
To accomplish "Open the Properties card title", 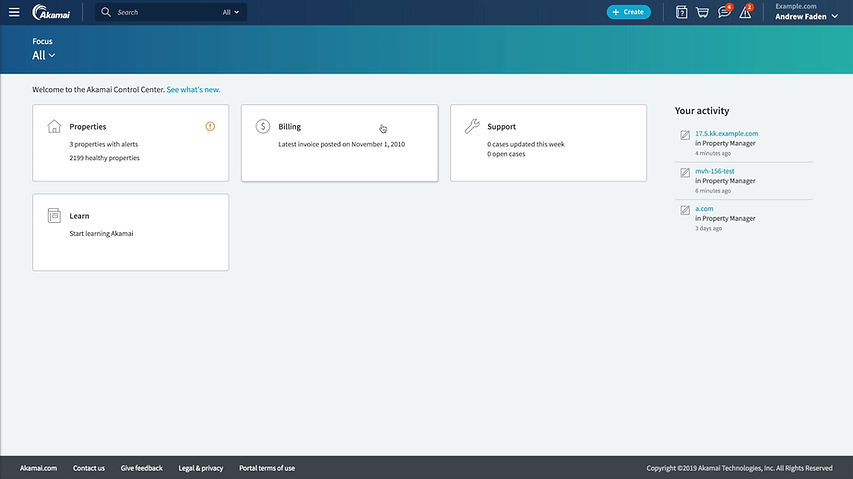I will (x=88, y=127).
